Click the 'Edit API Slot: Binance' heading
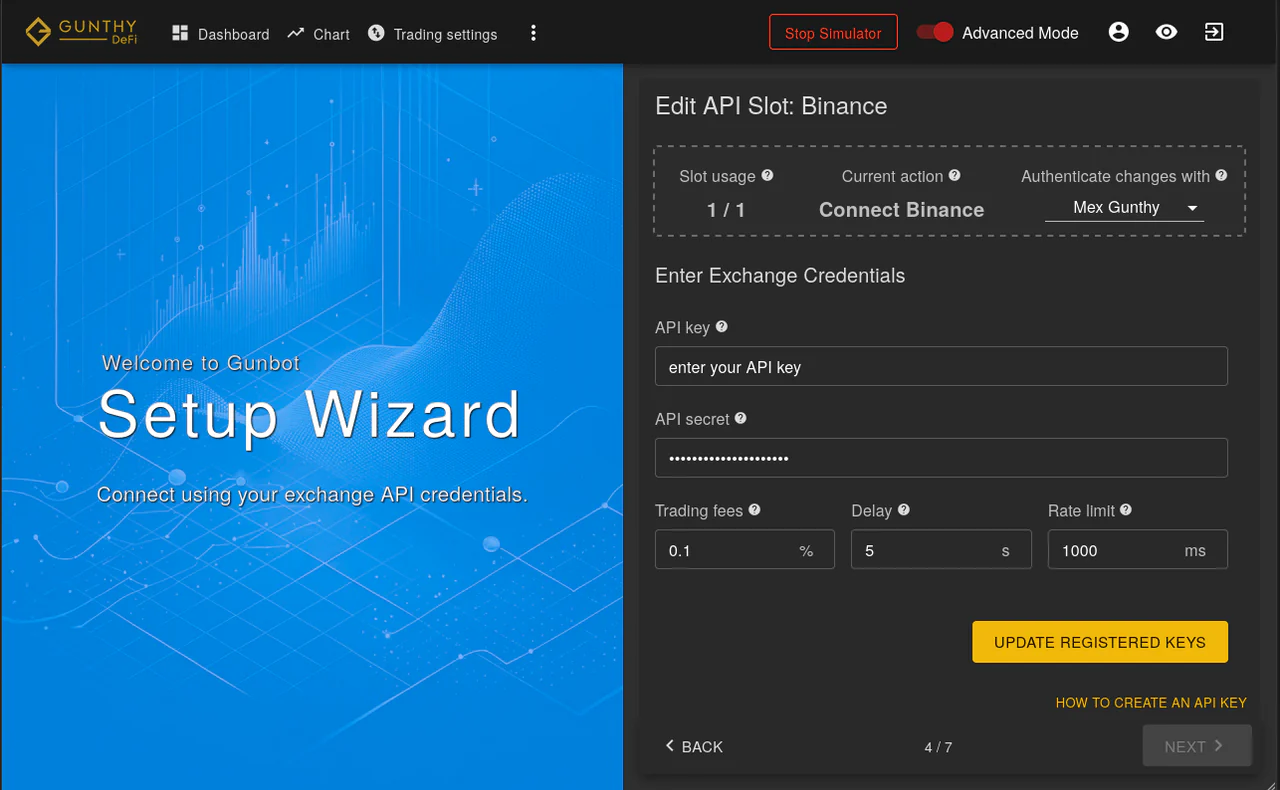The width and height of the screenshot is (1280, 790). (771, 106)
